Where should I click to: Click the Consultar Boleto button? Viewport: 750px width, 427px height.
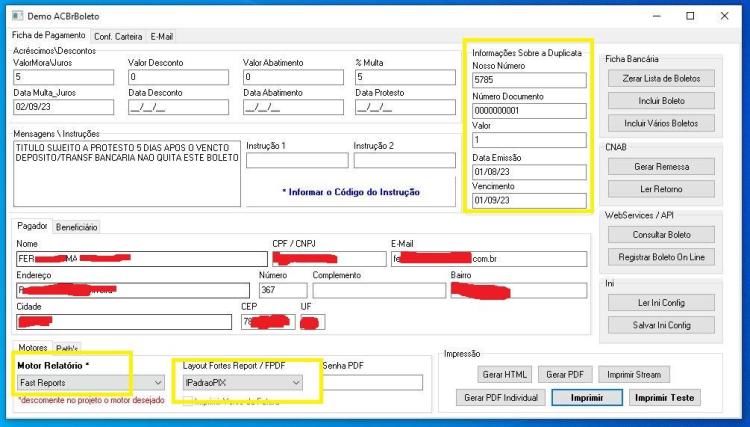tap(661, 235)
